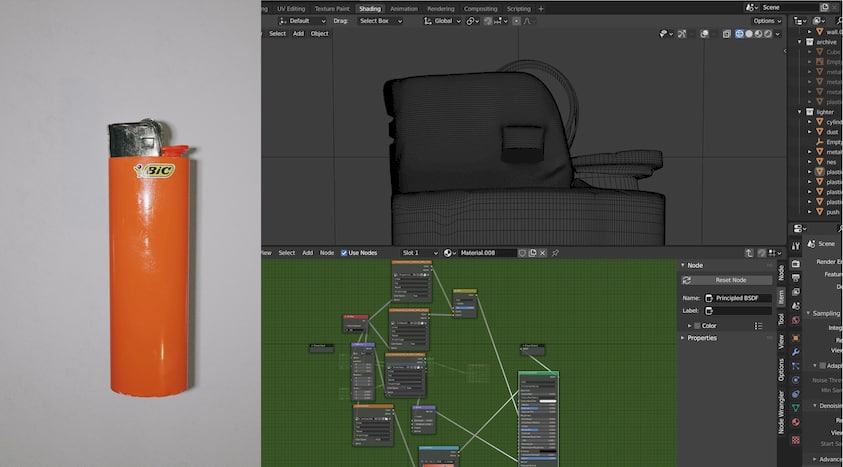The height and width of the screenshot is (467, 843).
Task: Open the Scripting workspace tab
Action: pyautogui.click(x=518, y=9)
